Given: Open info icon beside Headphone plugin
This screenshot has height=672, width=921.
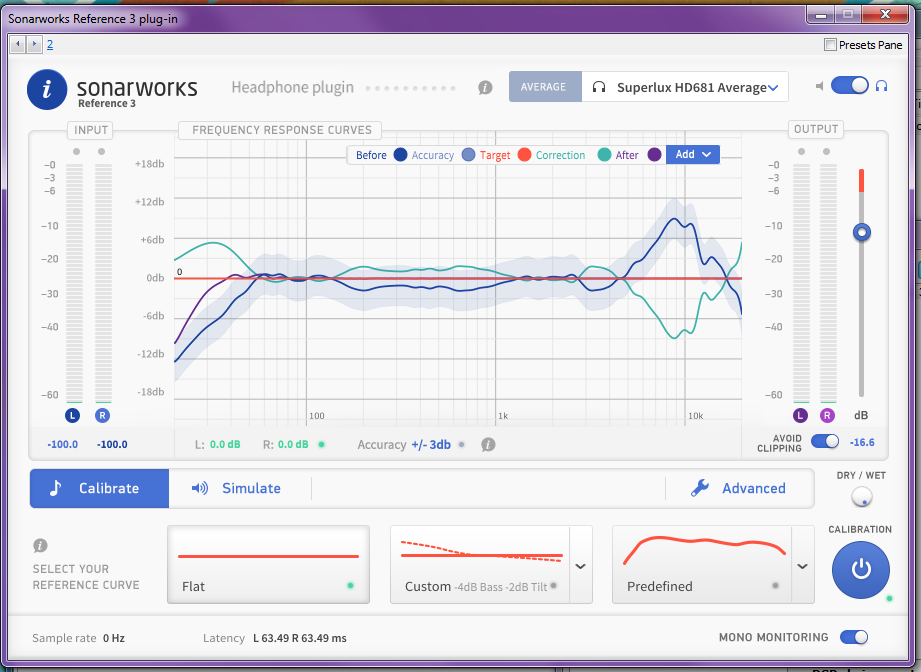Looking at the screenshot, I should [485, 88].
